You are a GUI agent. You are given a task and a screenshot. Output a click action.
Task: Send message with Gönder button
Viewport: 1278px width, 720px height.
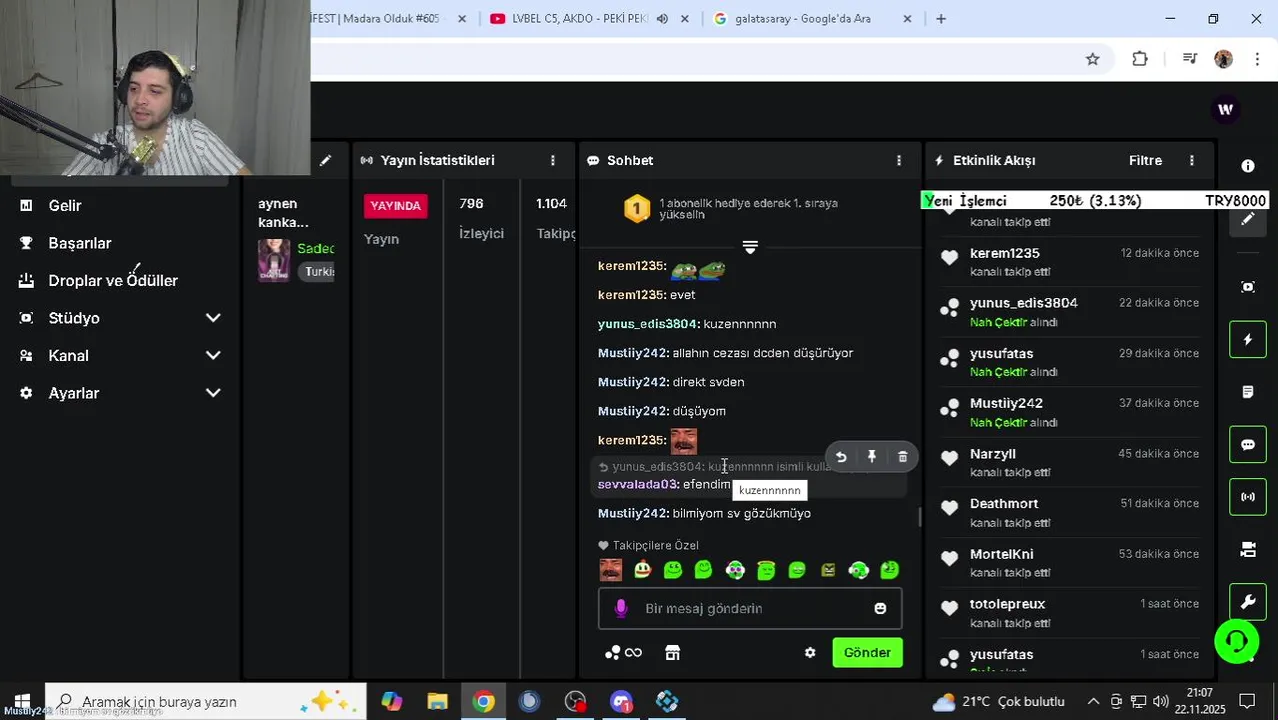tap(867, 653)
